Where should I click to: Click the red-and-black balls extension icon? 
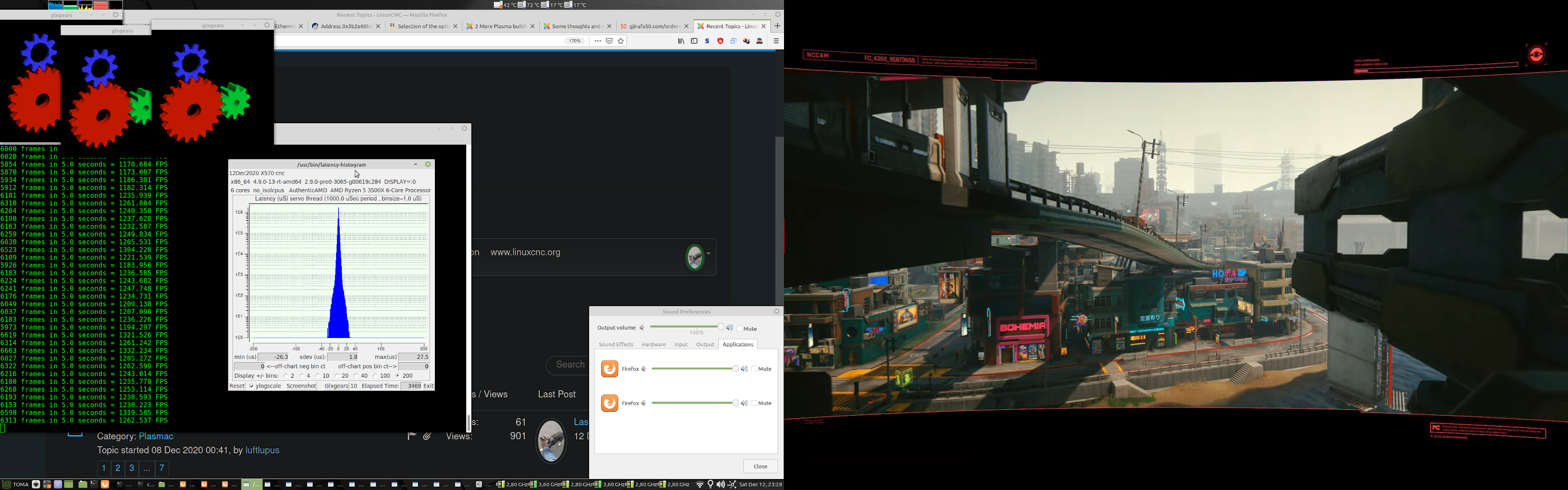pos(746,41)
